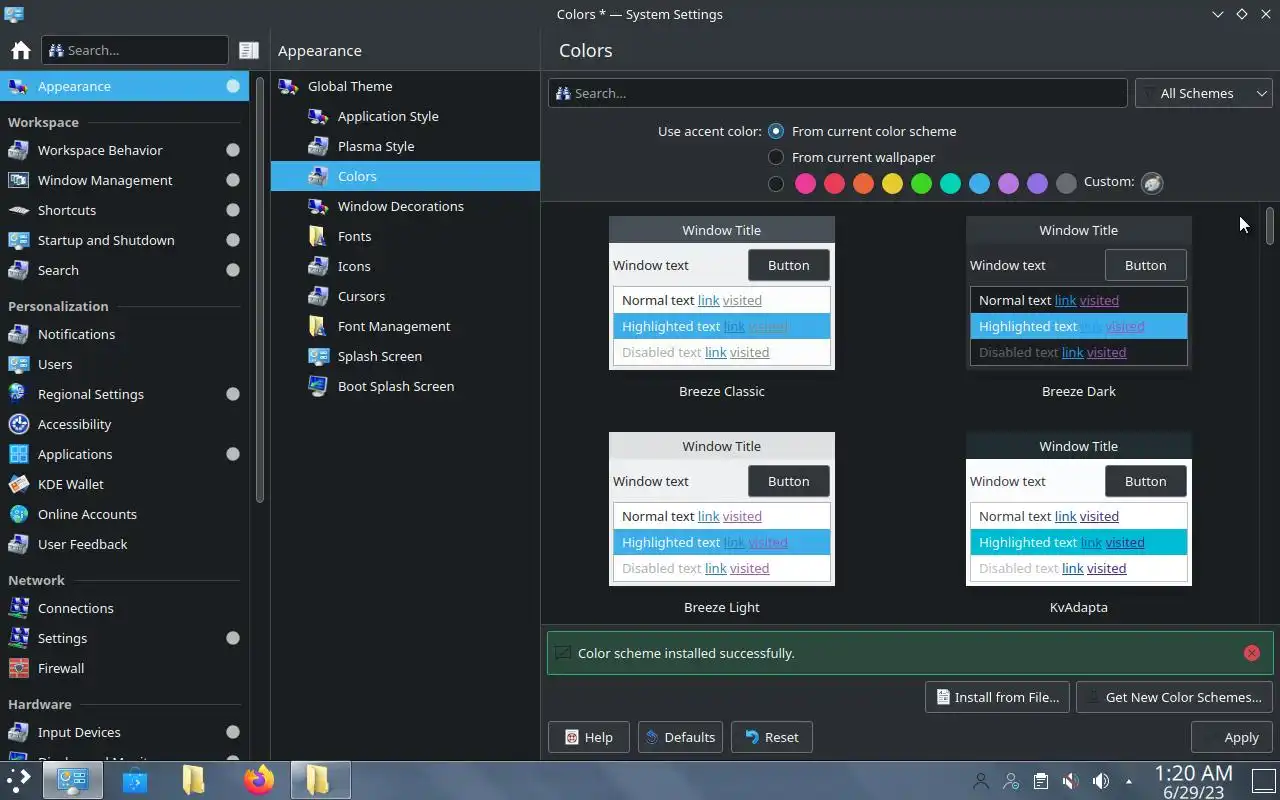Click the Applications icon
1280x800 pixels.
[x=18, y=454]
